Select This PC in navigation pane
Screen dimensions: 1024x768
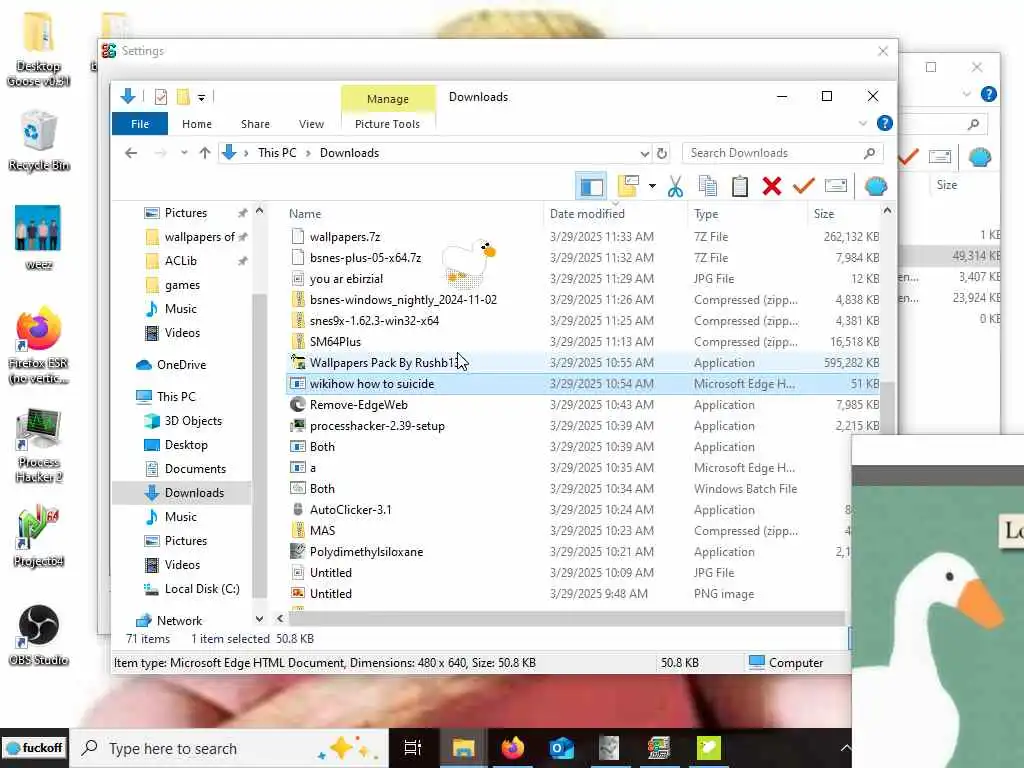click(x=176, y=396)
